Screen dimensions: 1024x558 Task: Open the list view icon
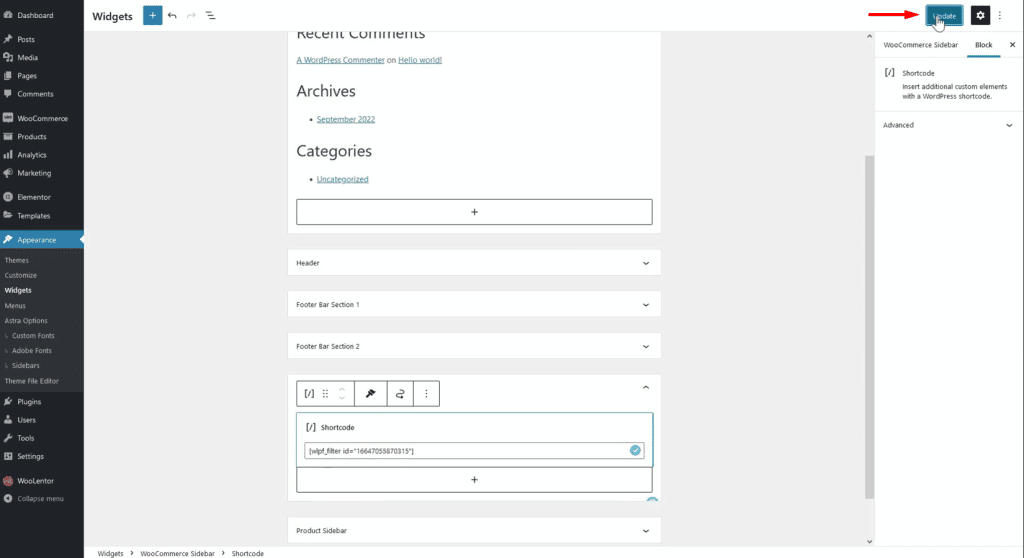(210, 16)
